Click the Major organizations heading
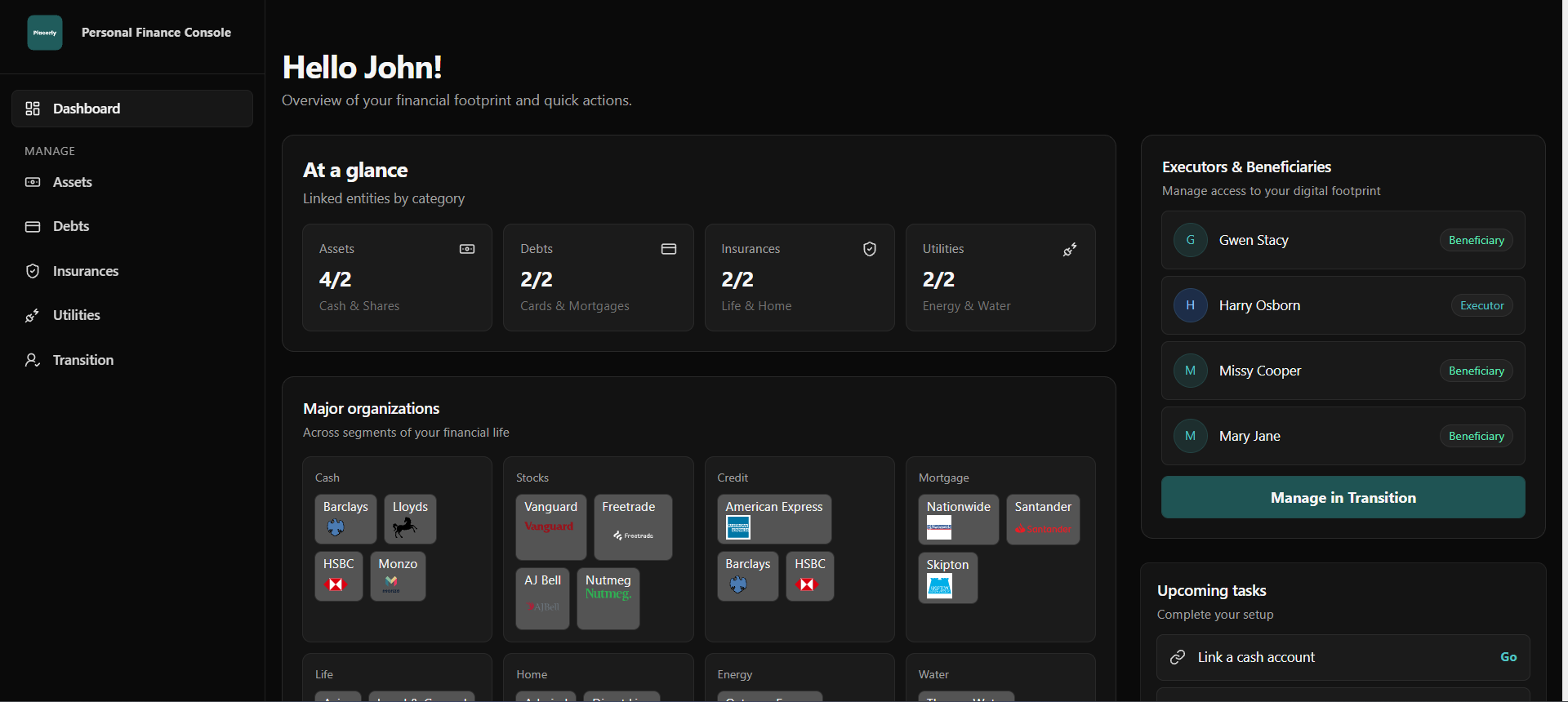The width and height of the screenshot is (1568, 702). pos(372,408)
